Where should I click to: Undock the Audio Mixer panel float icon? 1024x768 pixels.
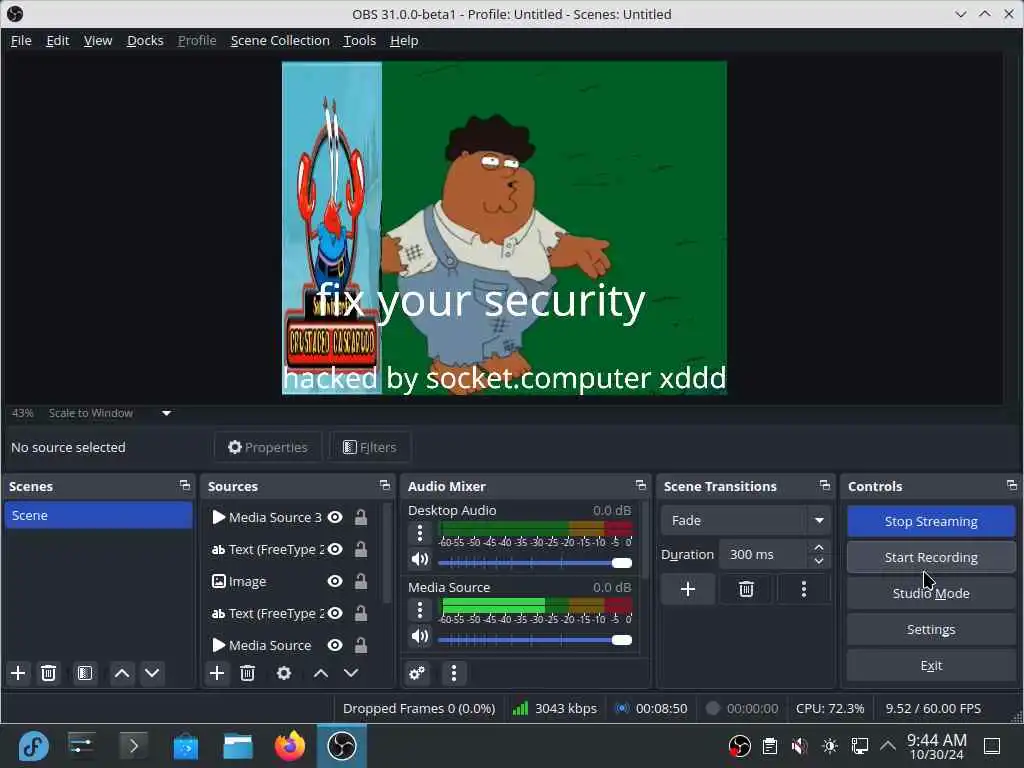pyautogui.click(x=641, y=485)
